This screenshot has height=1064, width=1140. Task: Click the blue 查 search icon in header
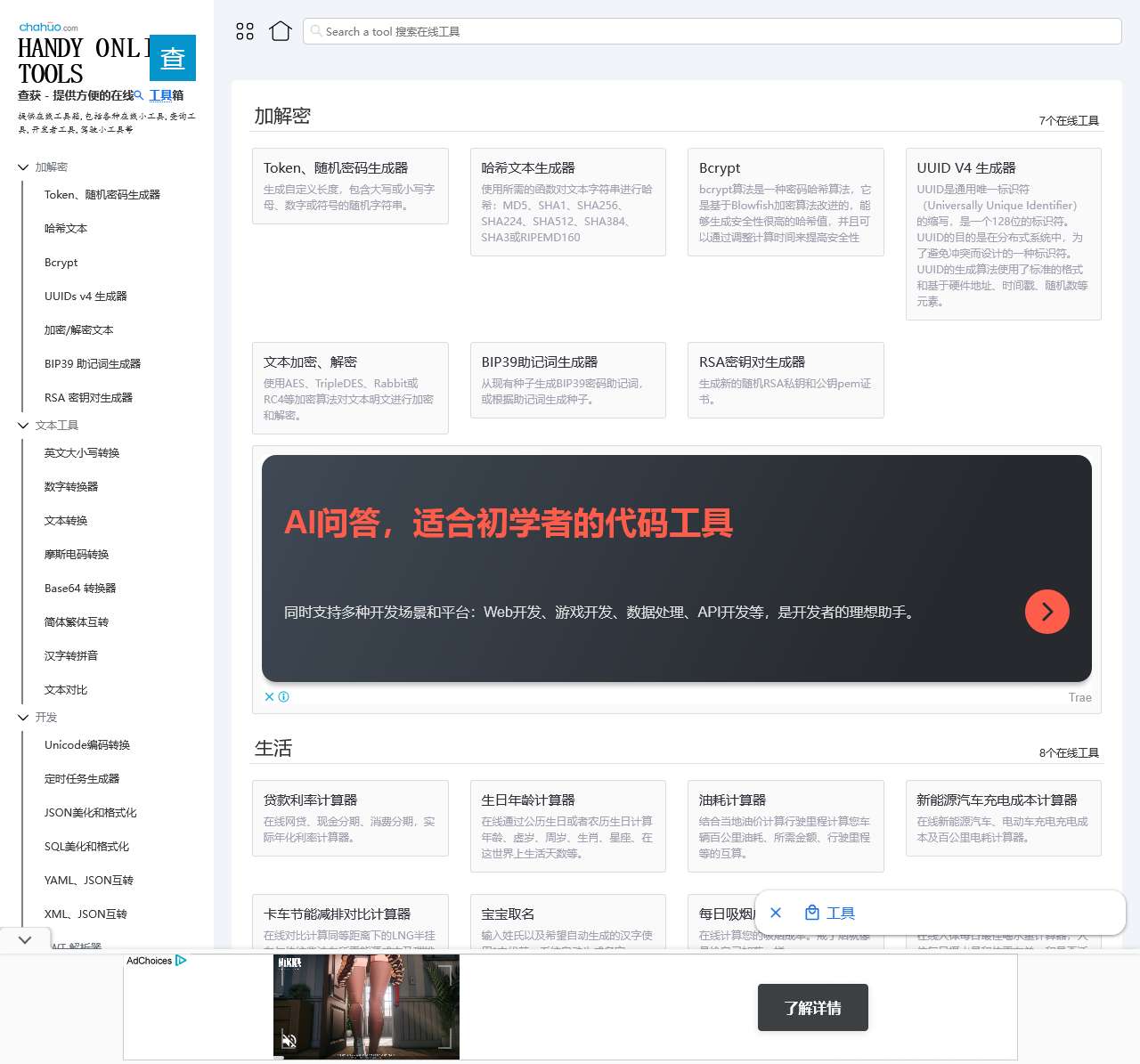[172, 57]
